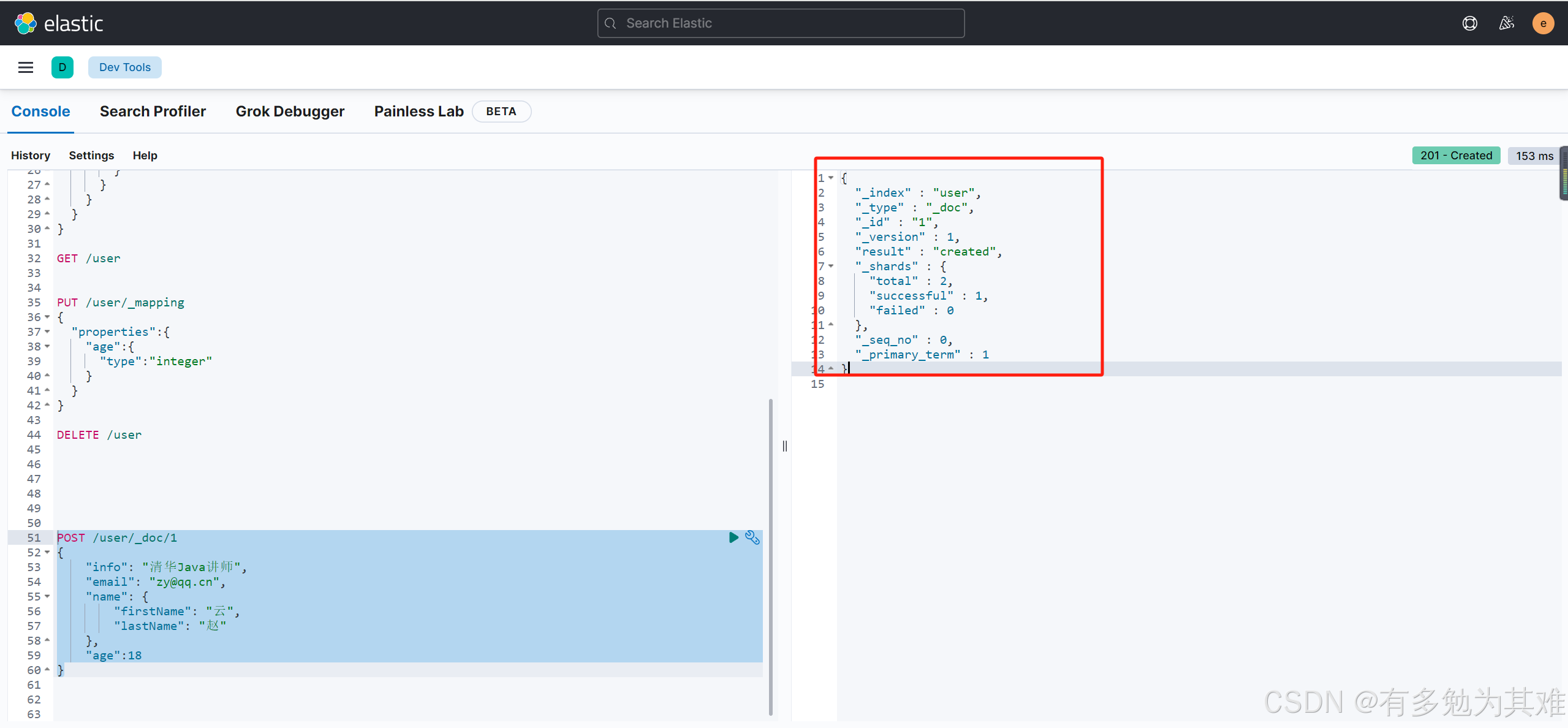1568x728 pixels.
Task: Open the hamburger navigation menu
Action: pyautogui.click(x=26, y=67)
